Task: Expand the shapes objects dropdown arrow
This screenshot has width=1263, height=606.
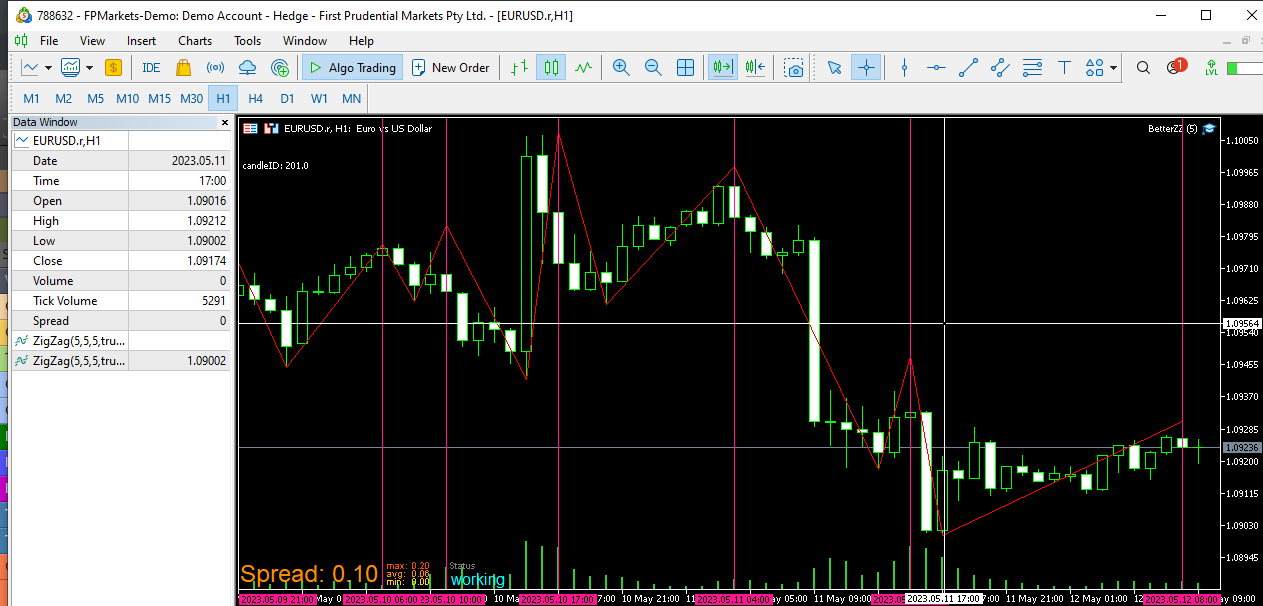Action: (1114, 68)
